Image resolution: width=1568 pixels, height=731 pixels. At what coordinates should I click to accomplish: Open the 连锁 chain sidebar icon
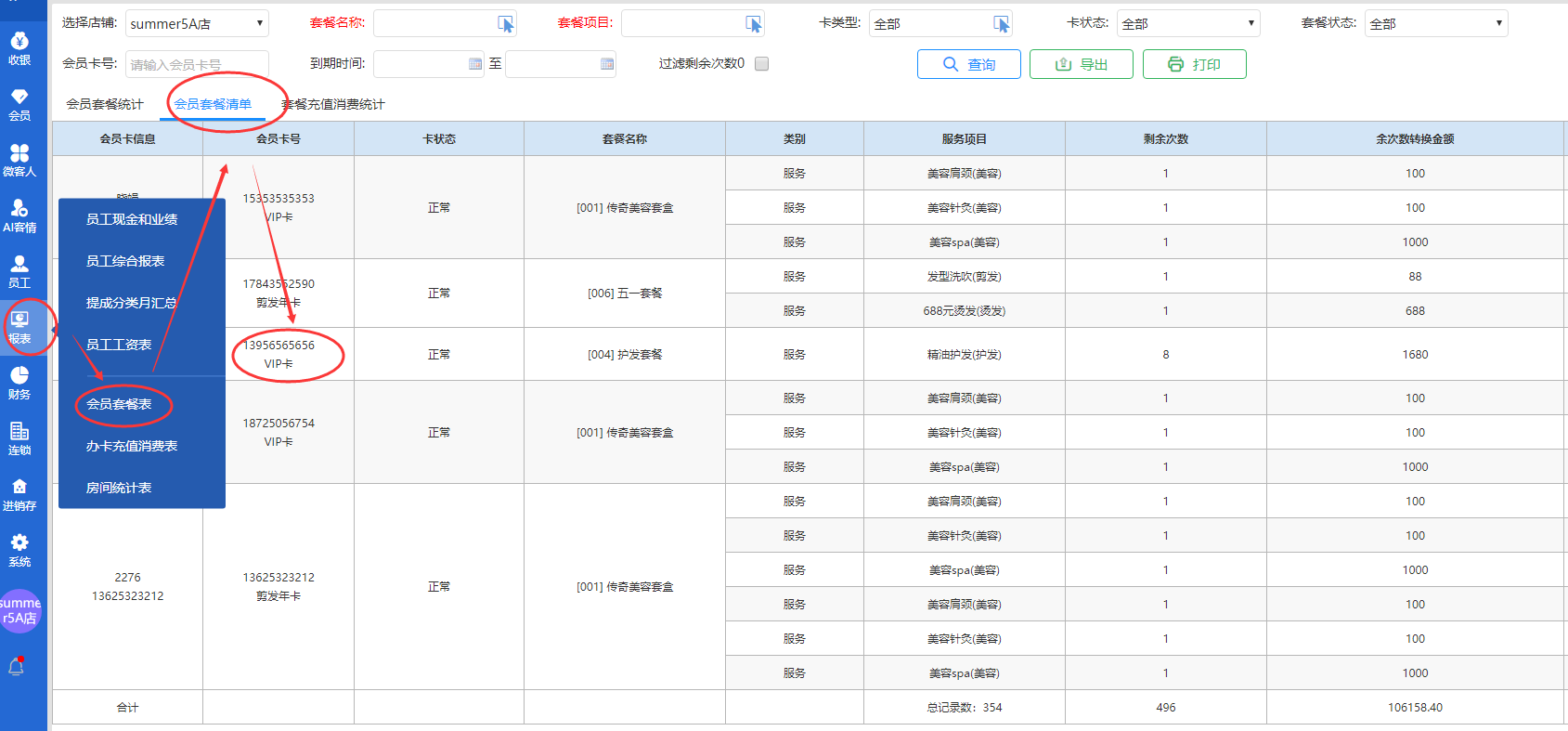[x=19, y=438]
